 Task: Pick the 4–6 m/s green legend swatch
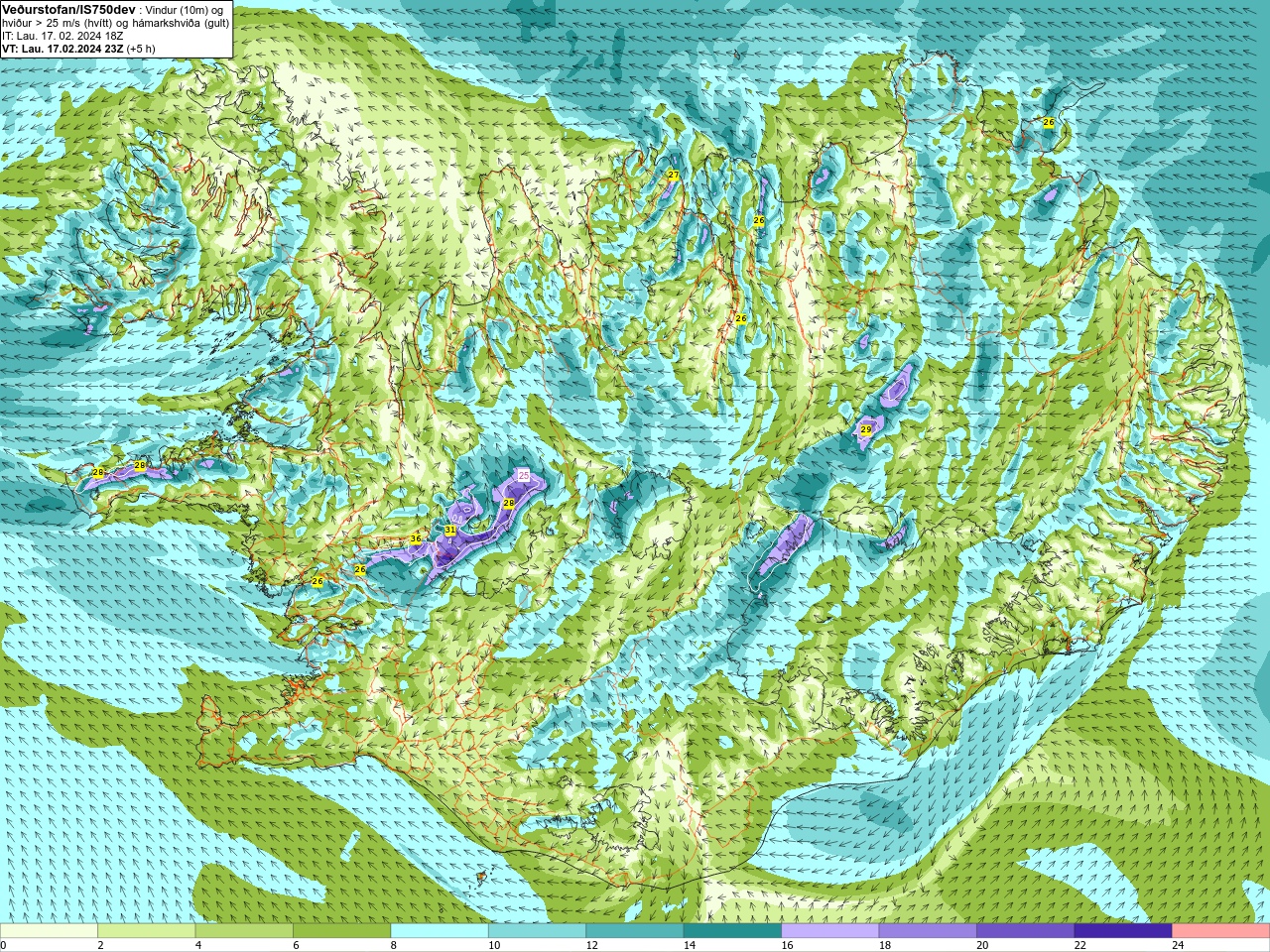point(244,931)
